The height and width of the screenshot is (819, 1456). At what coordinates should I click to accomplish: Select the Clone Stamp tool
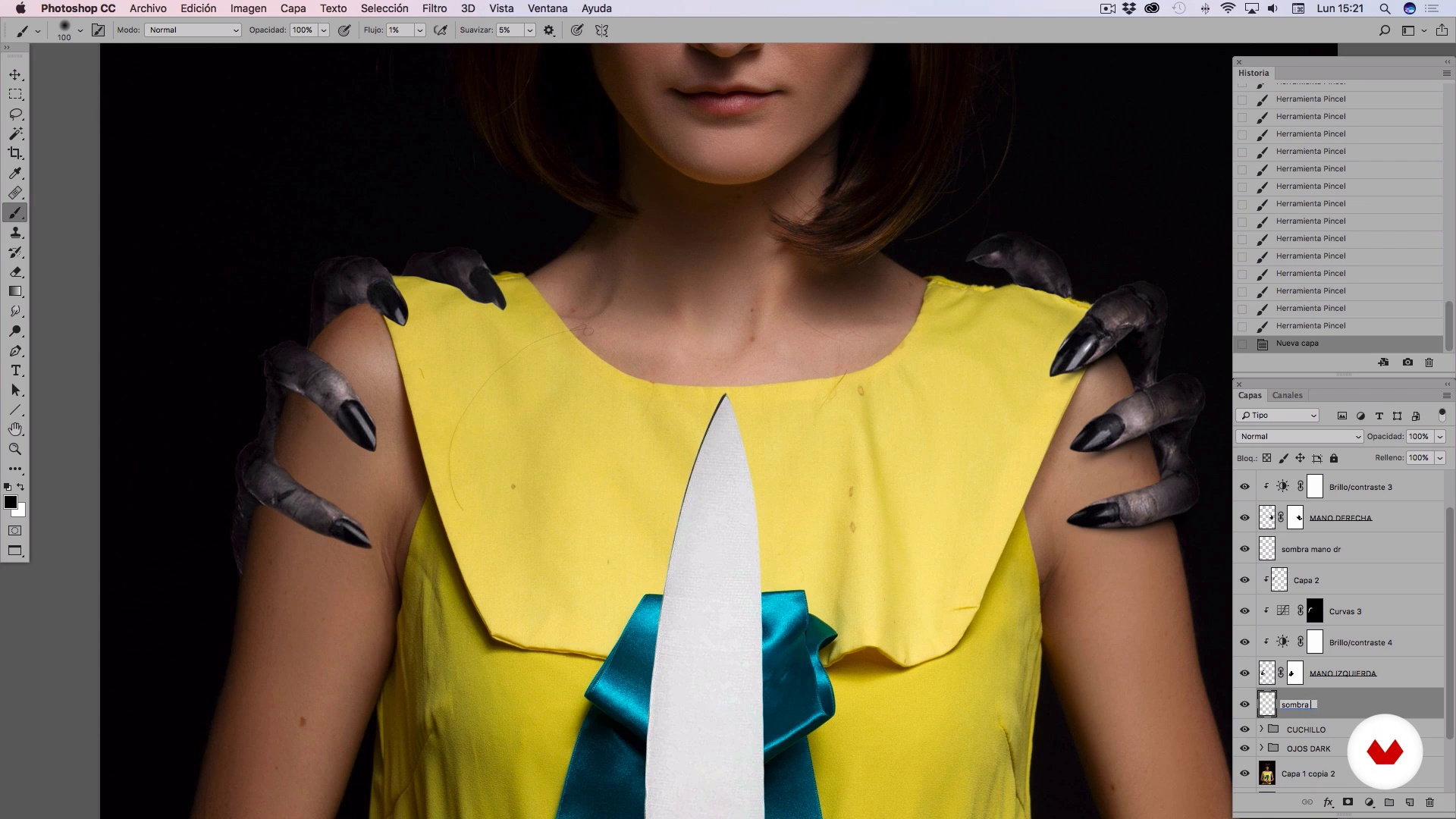[x=15, y=233]
